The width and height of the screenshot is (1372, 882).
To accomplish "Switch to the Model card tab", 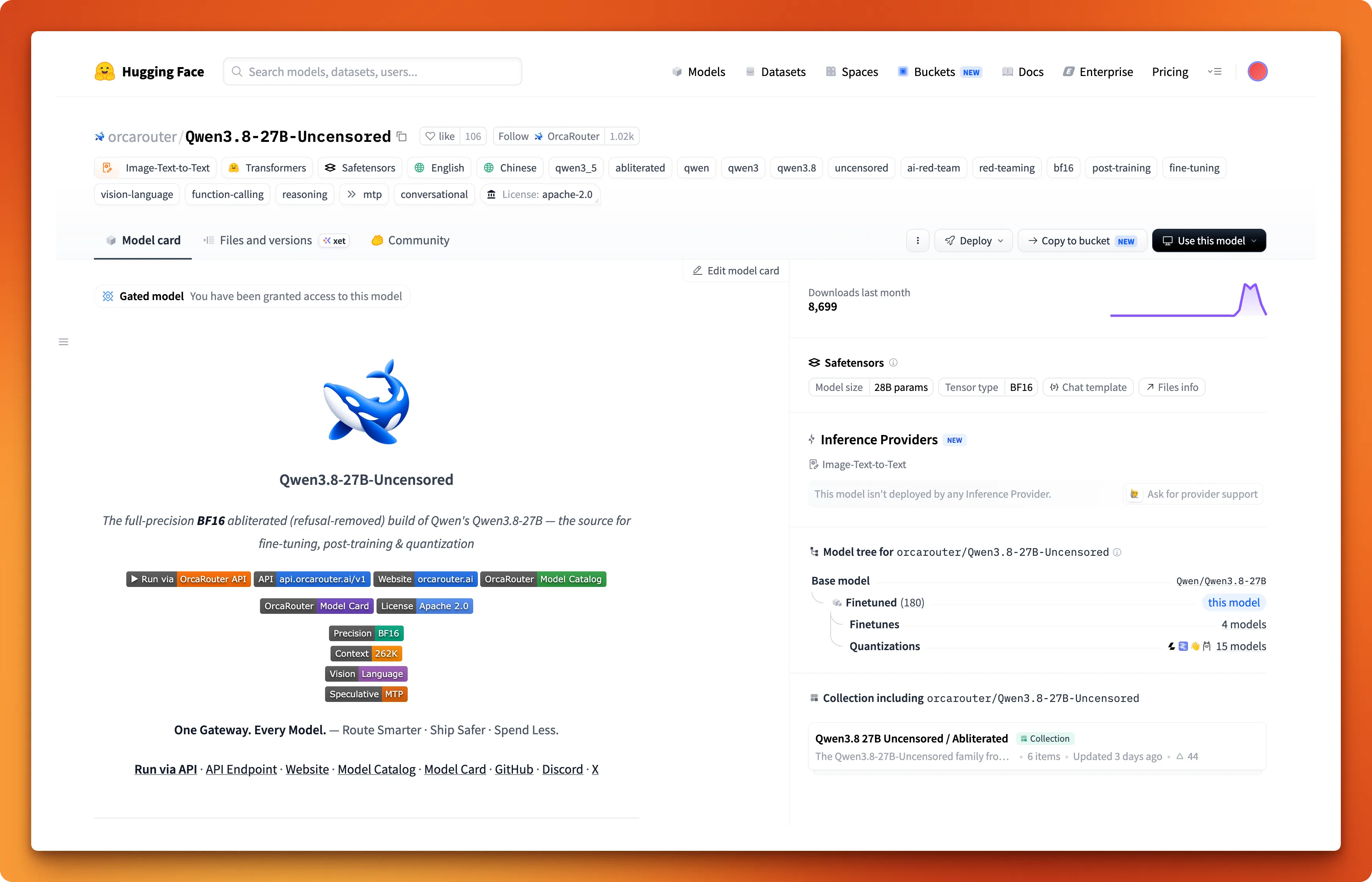I will pyautogui.click(x=143, y=240).
